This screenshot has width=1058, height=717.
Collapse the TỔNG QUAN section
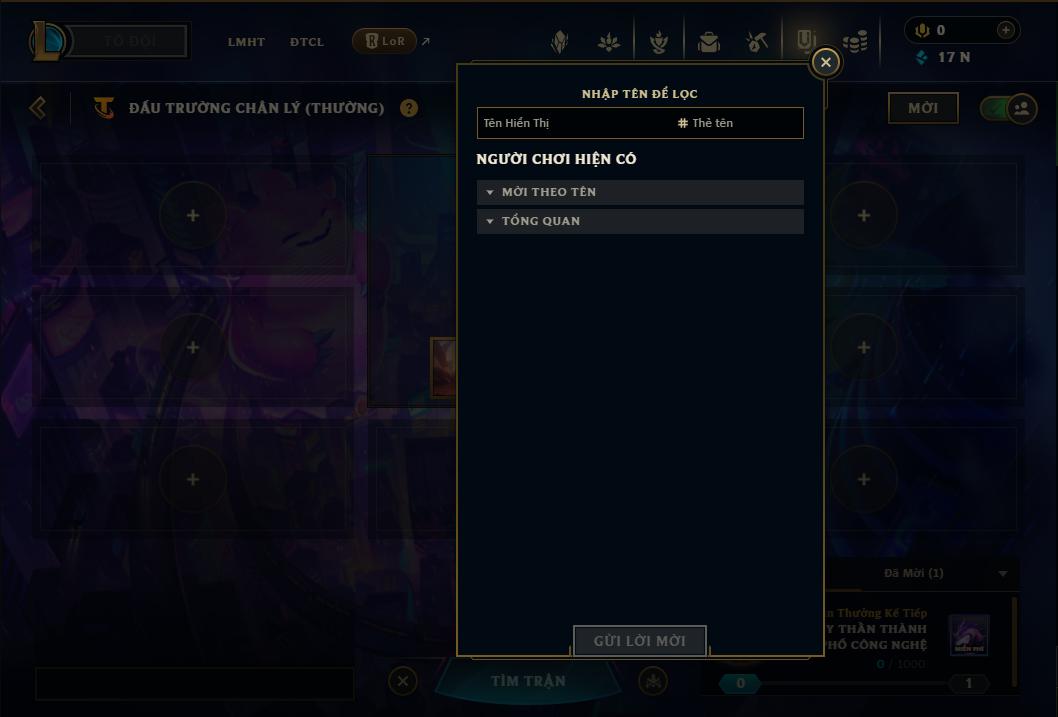coord(640,221)
